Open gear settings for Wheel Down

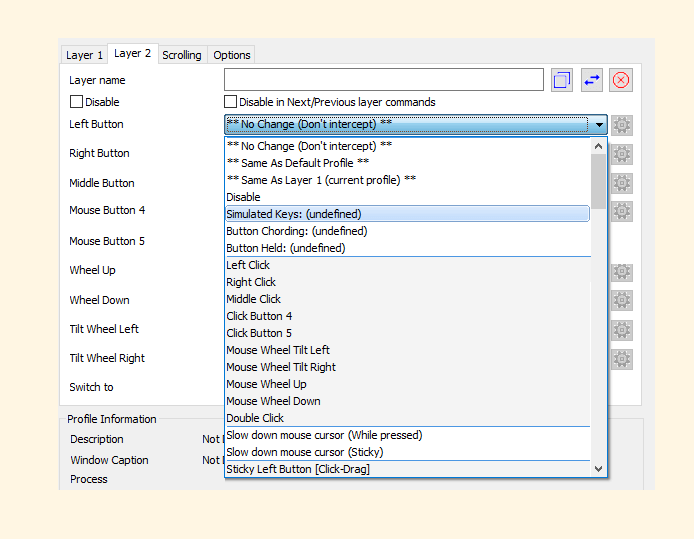coord(622,300)
